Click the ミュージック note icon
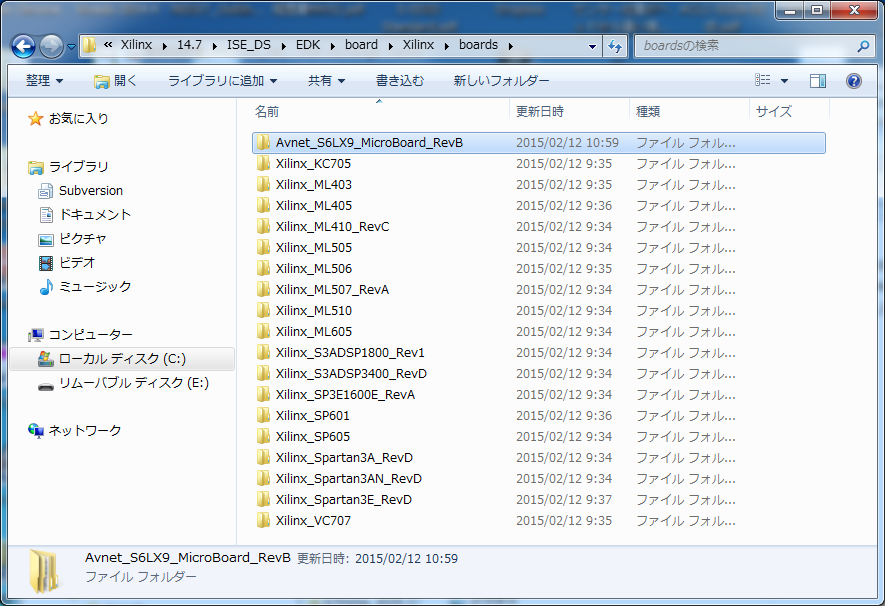This screenshot has height=606, width=885. point(46,287)
